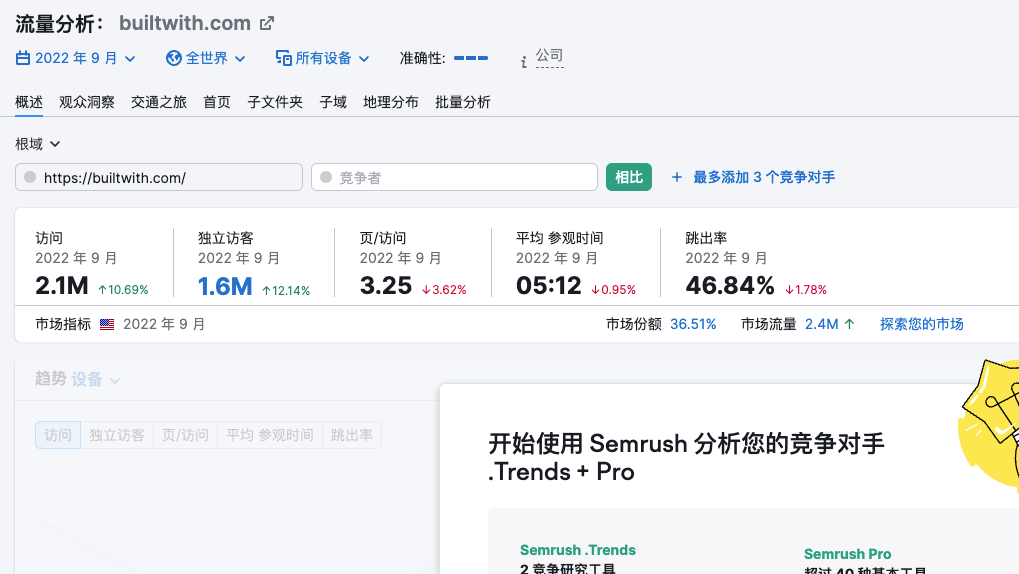This screenshot has height=574, width=1019.
Task: Click the 1.78% bounce rate change
Action: point(806,290)
